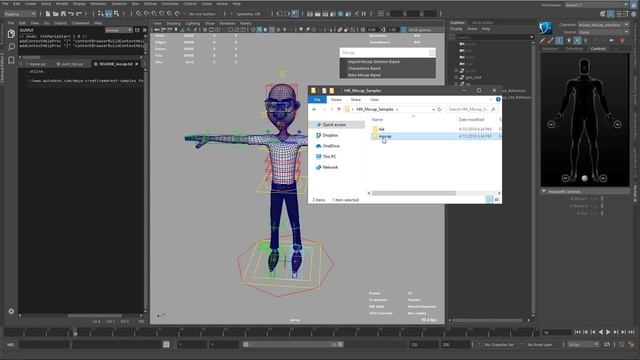Screen dimensions: 640x360
Task: Click the New Scene icon in Maya shelf
Action: click(48, 13)
